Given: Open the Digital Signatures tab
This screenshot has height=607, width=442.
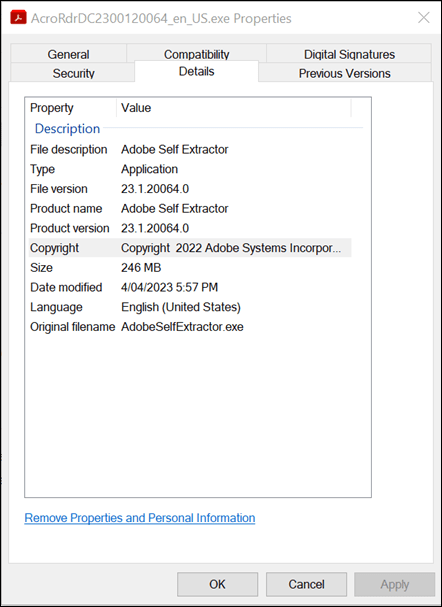Looking at the screenshot, I should click(349, 54).
